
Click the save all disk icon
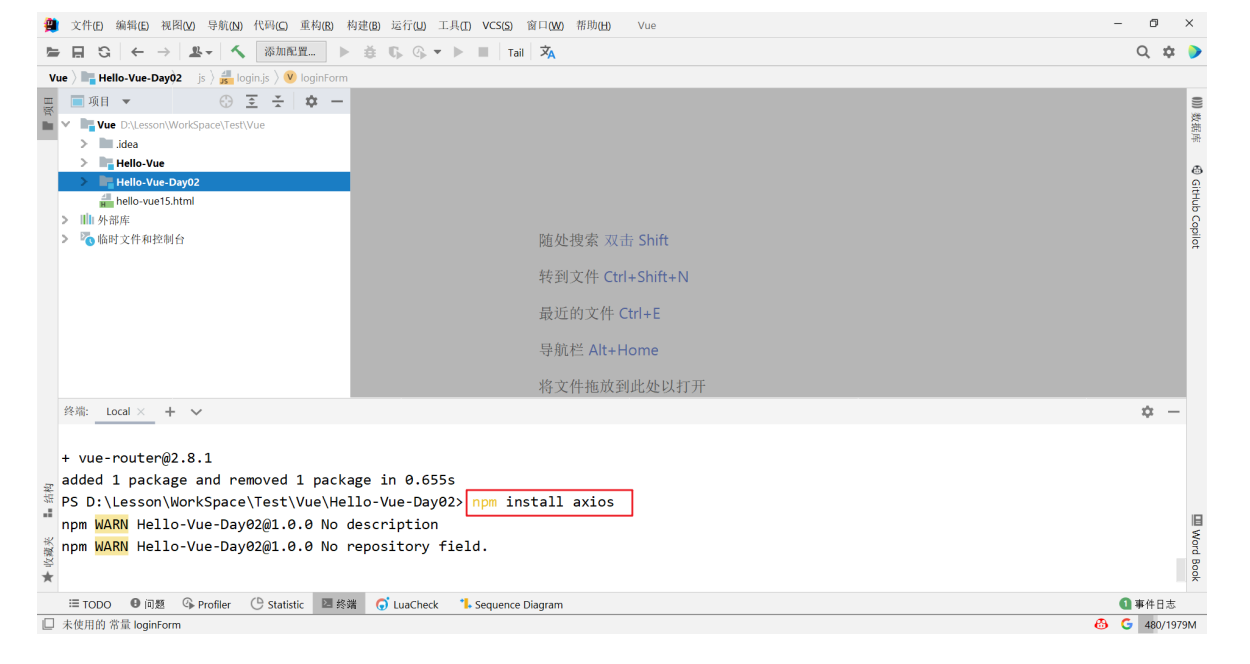(78, 52)
